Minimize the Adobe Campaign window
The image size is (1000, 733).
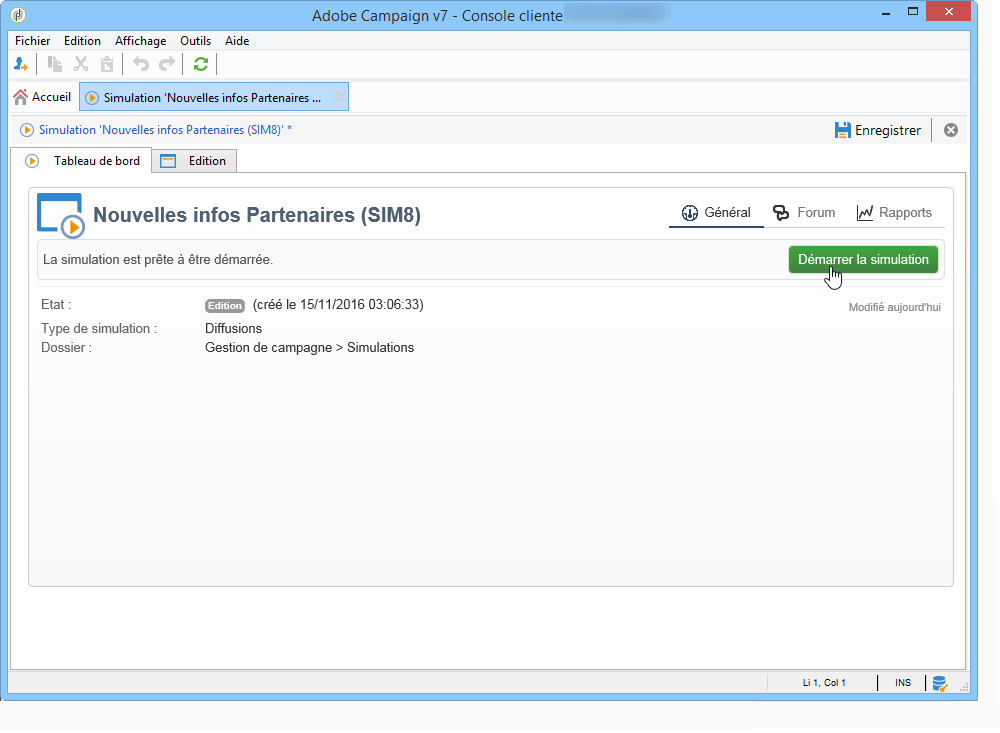(886, 12)
